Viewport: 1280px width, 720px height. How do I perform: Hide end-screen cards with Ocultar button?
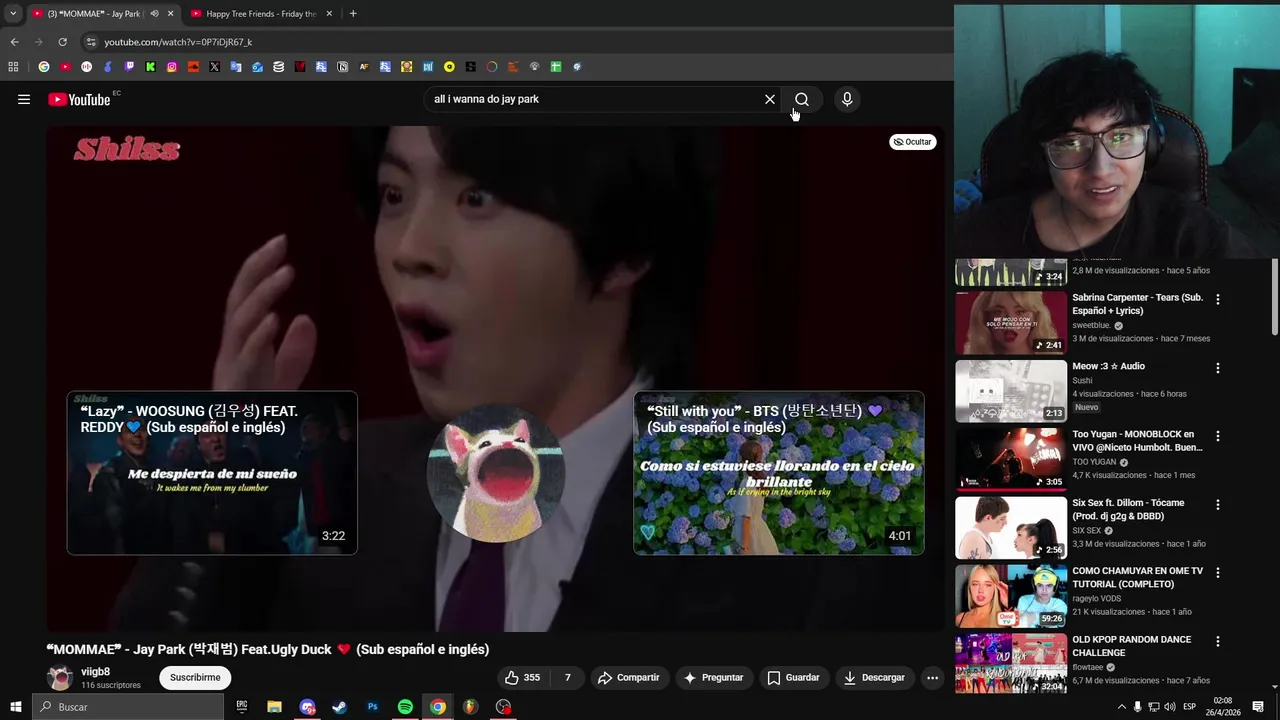click(912, 142)
